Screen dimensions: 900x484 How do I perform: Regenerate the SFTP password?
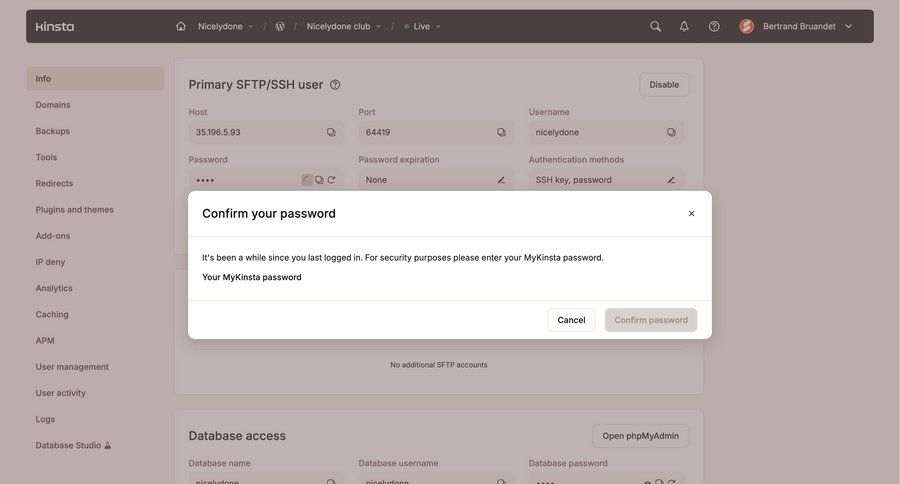tap(331, 180)
